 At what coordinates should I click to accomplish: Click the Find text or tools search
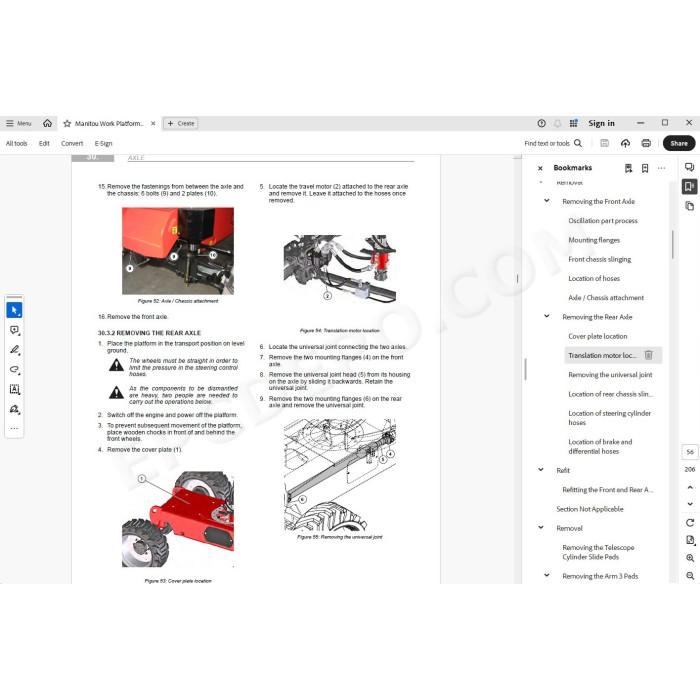553,143
